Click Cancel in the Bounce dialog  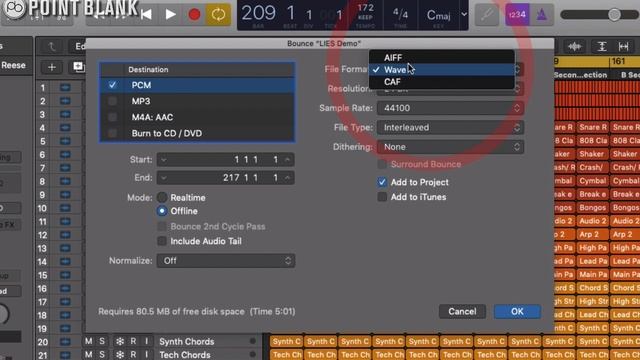[462, 311]
